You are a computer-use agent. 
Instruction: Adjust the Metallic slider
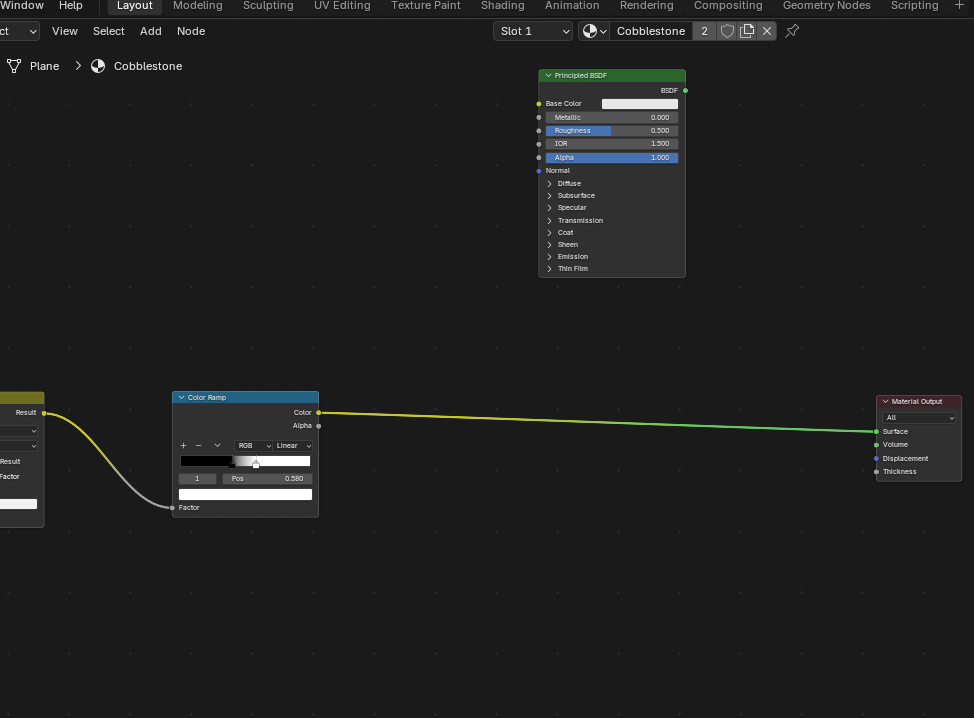click(612, 117)
